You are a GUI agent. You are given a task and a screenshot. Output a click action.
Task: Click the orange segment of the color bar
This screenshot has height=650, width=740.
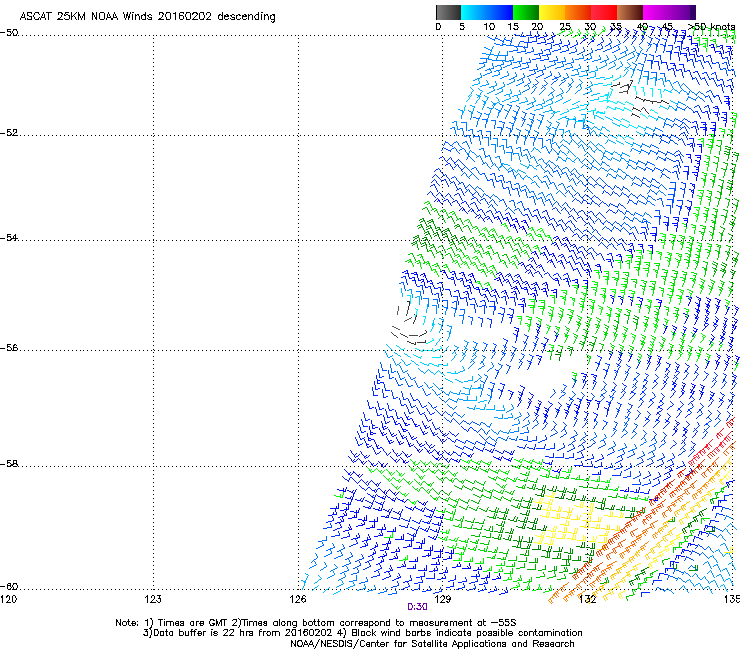(578, 12)
